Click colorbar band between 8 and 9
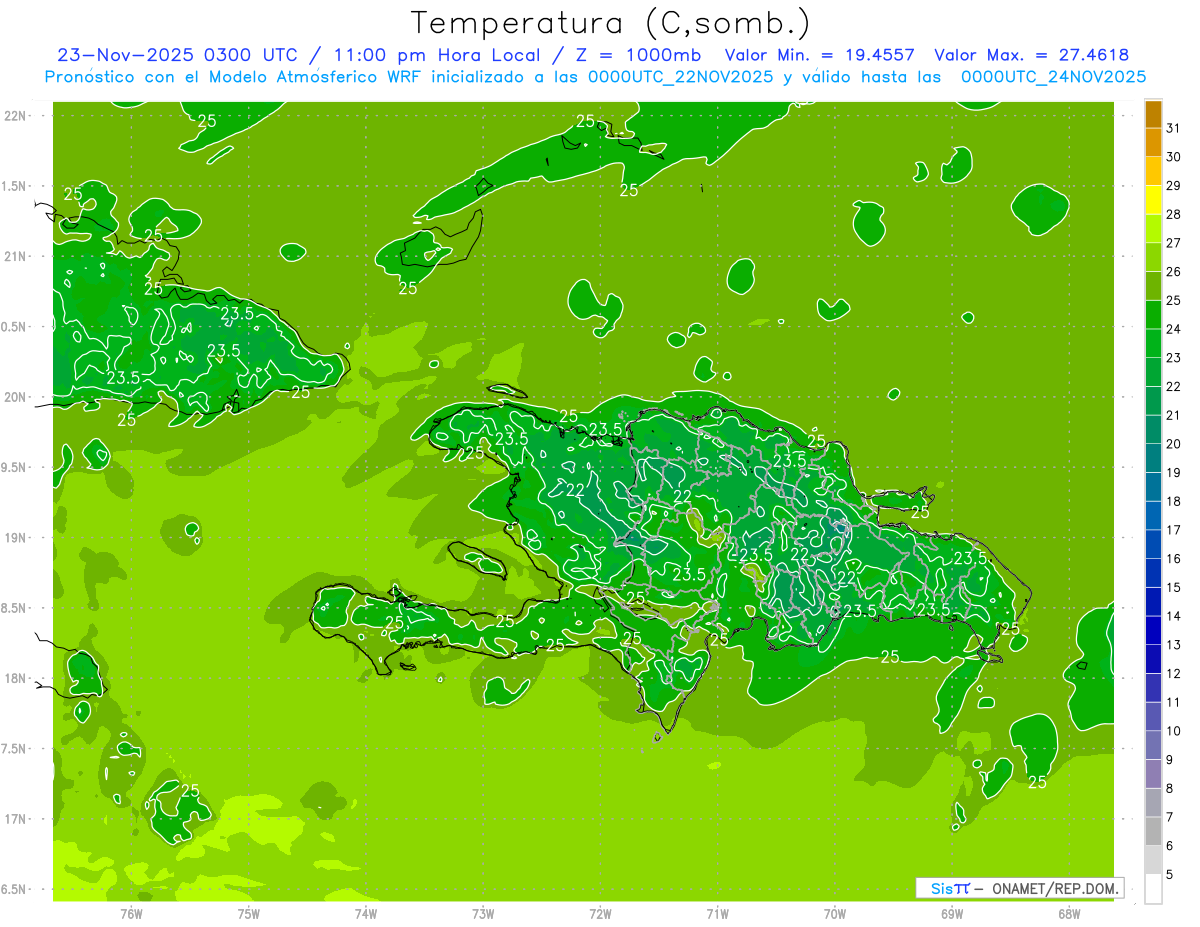 click(x=1153, y=774)
